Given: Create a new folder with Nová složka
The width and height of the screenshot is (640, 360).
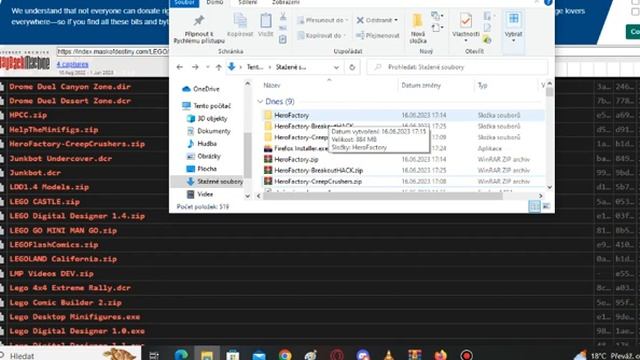Looking at the screenshot, I should (418, 29).
